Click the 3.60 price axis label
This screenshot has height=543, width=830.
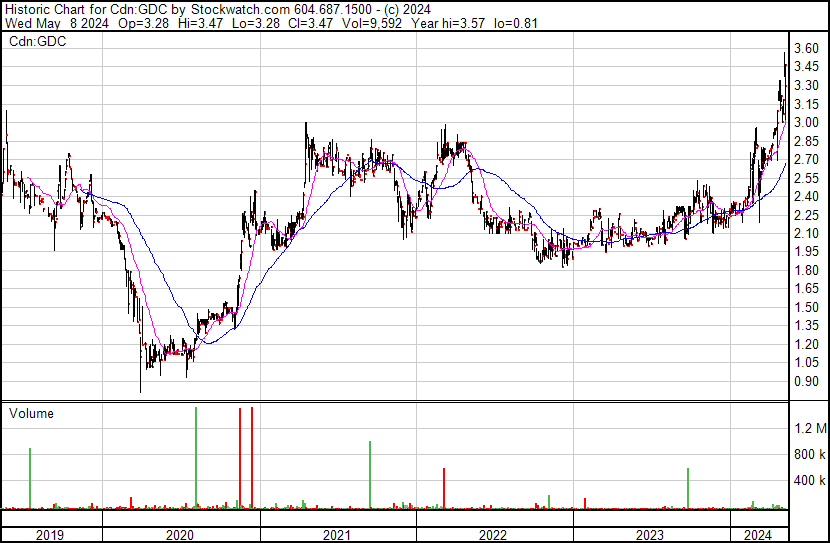tap(806, 48)
